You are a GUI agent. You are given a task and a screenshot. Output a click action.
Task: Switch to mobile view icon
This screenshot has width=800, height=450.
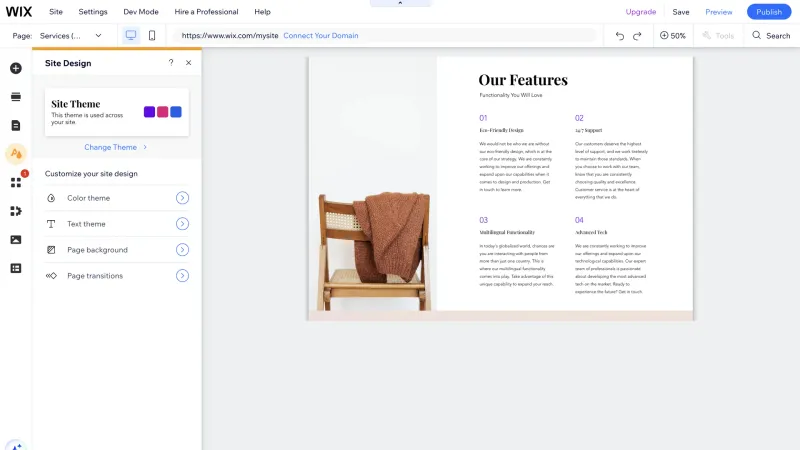pos(152,35)
